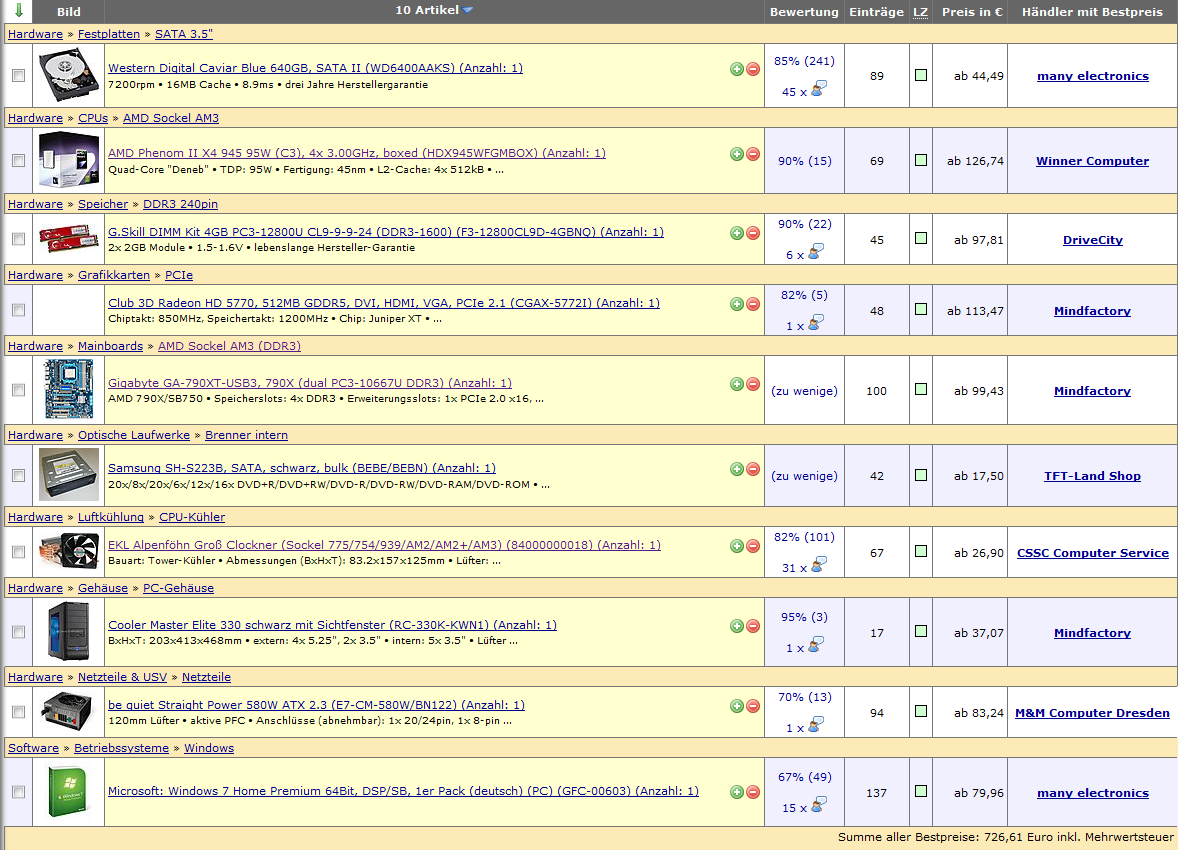Decrease quantity of Western Digital Caviar Blue

(x=753, y=69)
